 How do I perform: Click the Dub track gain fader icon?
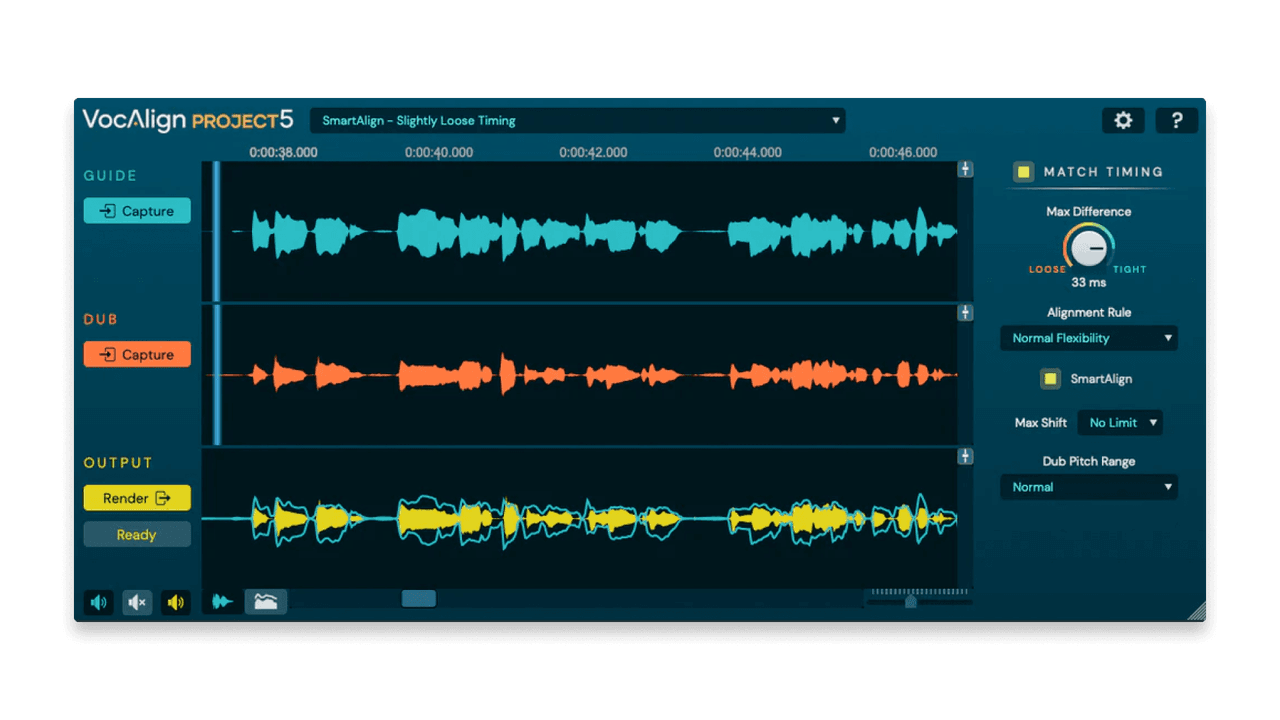tap(965, 312)
